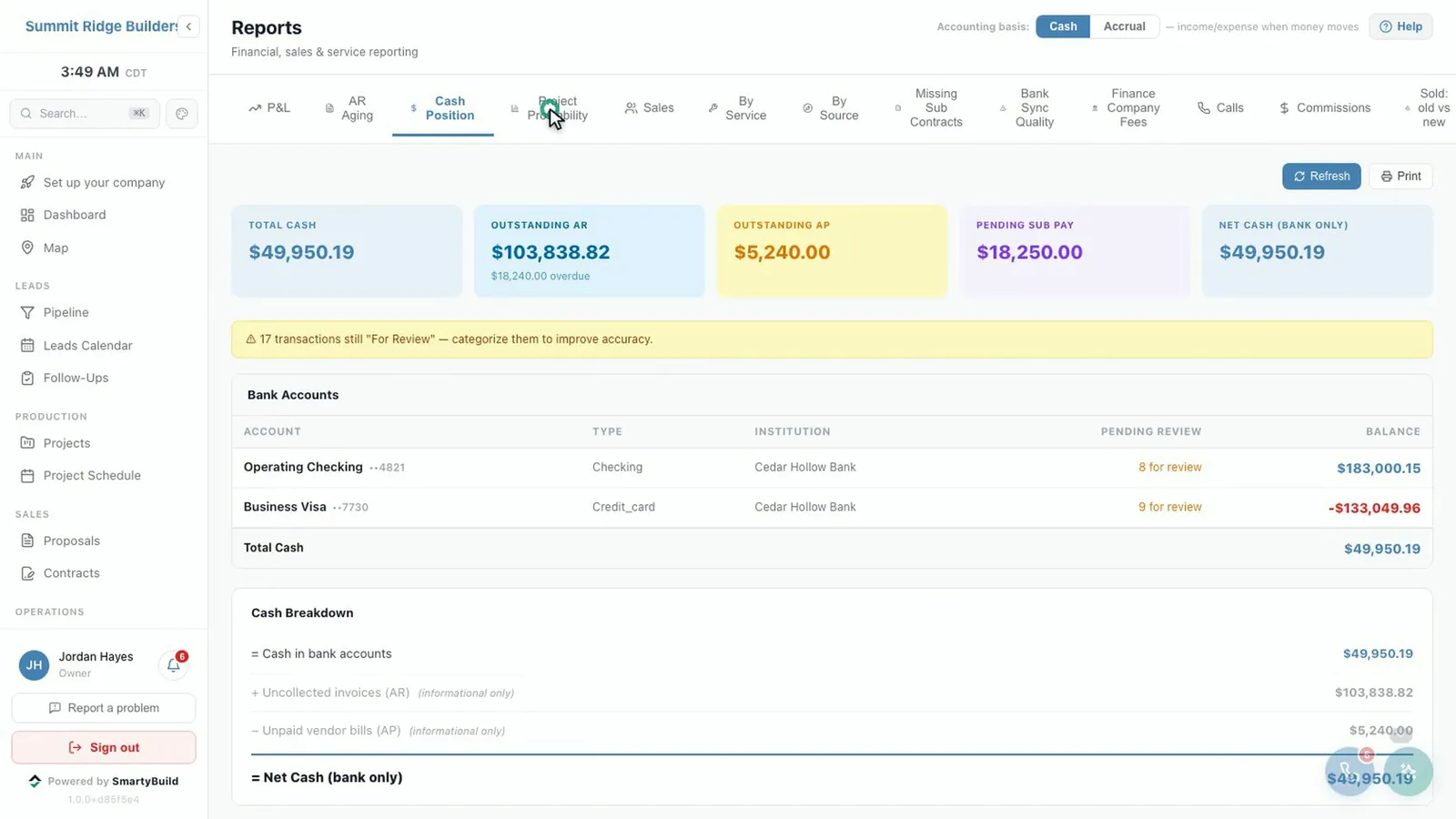1456x819 pixels.
Task: Open the Finance Company Fees tab
Action: click(x=1126, y=108)
